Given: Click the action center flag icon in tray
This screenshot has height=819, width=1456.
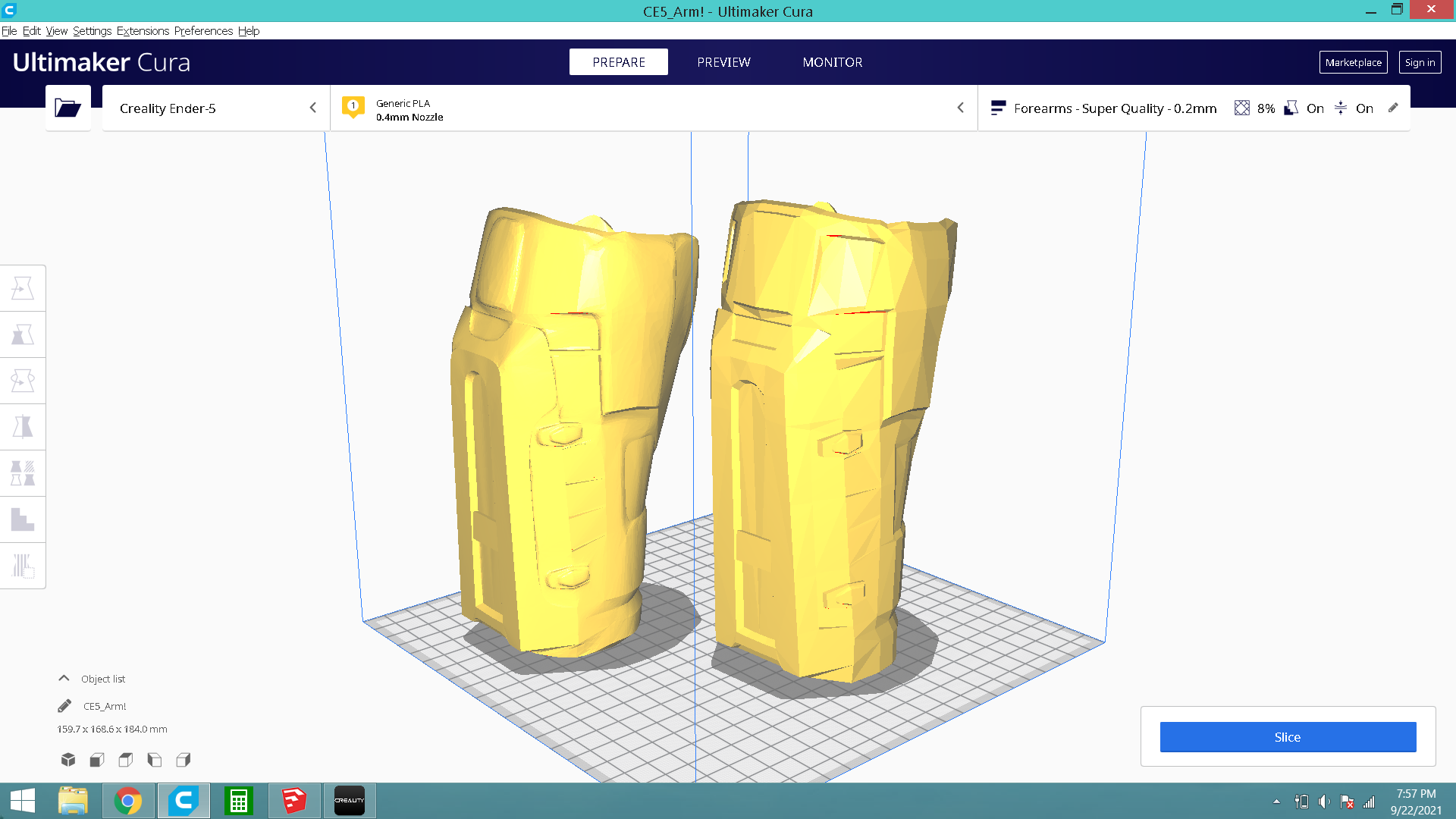Looking at the screenshot, I should (1347, 802).
